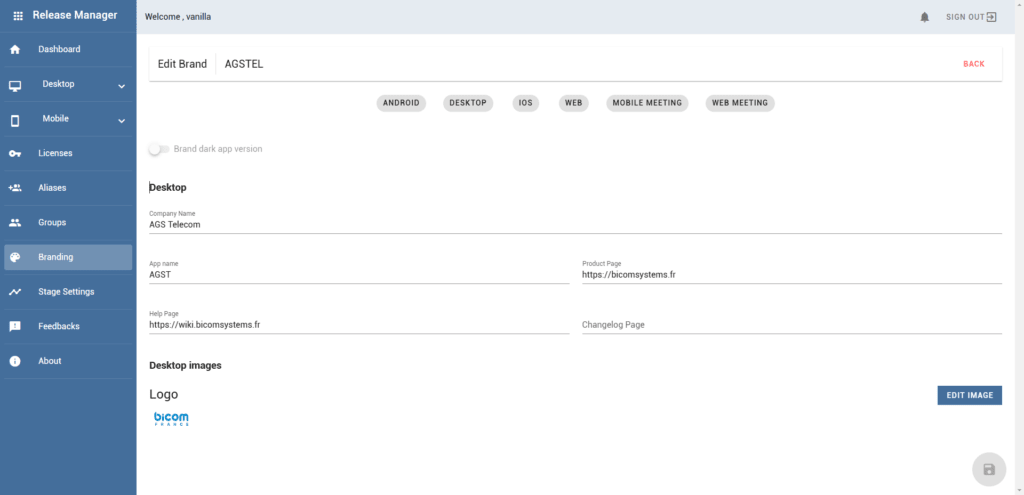Click the floating save disk button
The width and height of the screenshot is (1024, 495).
point(989,470)
